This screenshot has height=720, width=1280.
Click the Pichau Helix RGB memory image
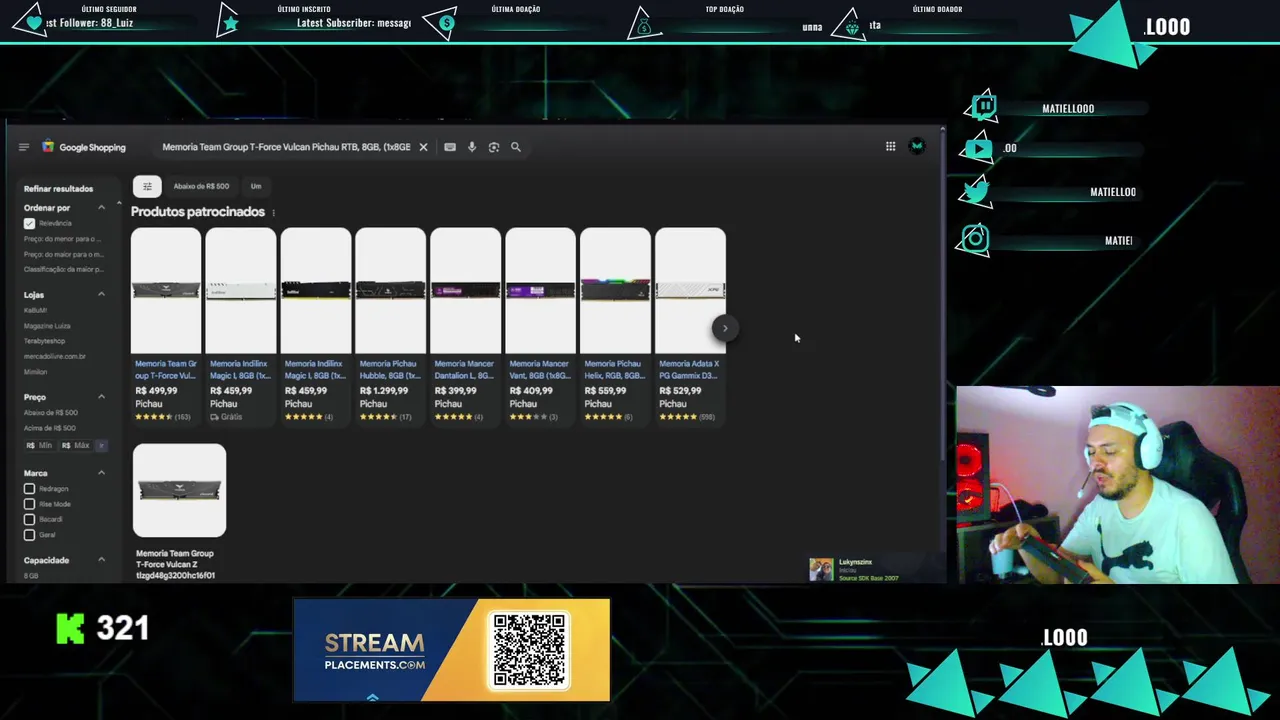[615, 290]
